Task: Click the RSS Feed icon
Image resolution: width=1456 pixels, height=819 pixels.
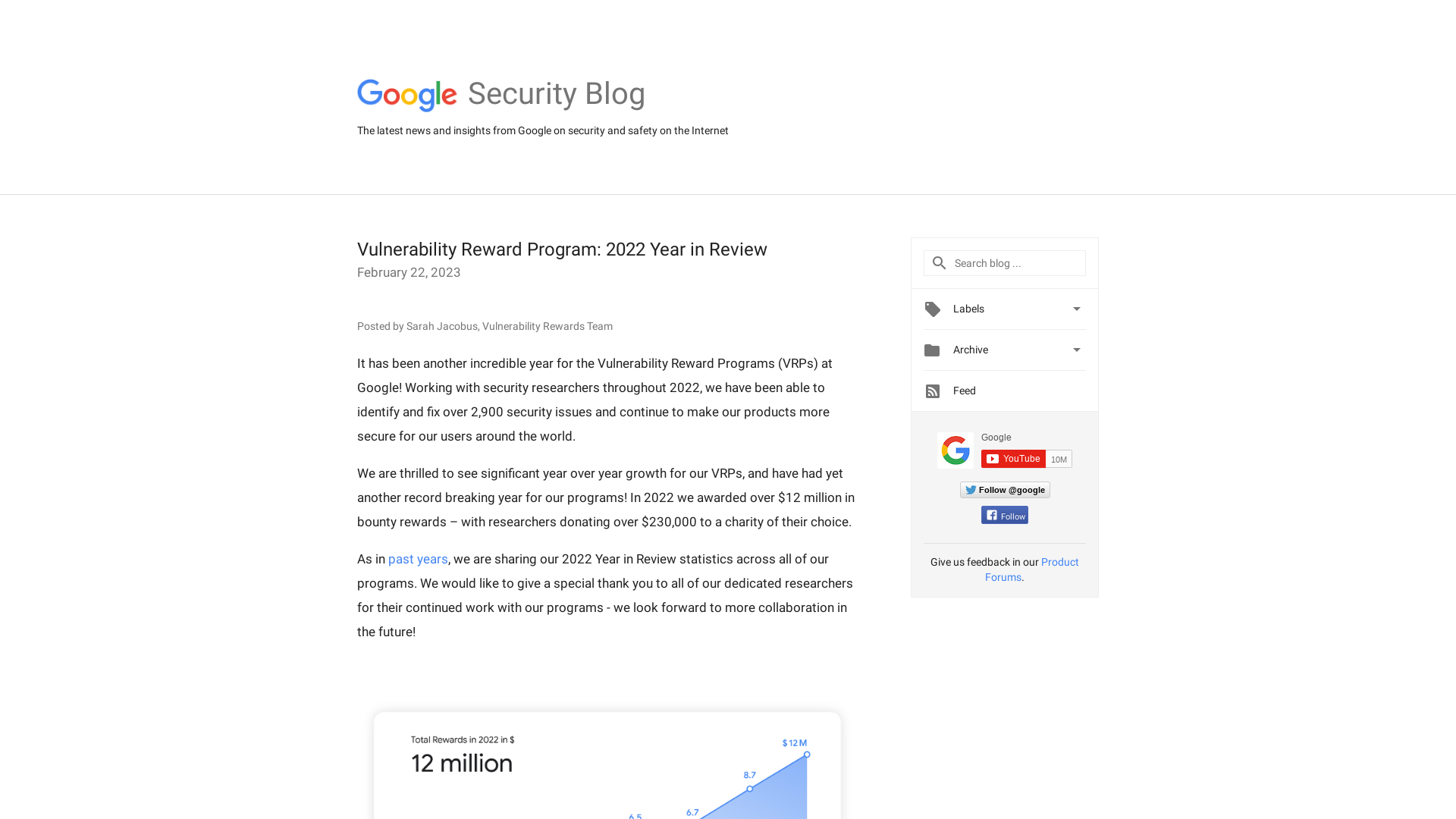Action: point(932,391)
